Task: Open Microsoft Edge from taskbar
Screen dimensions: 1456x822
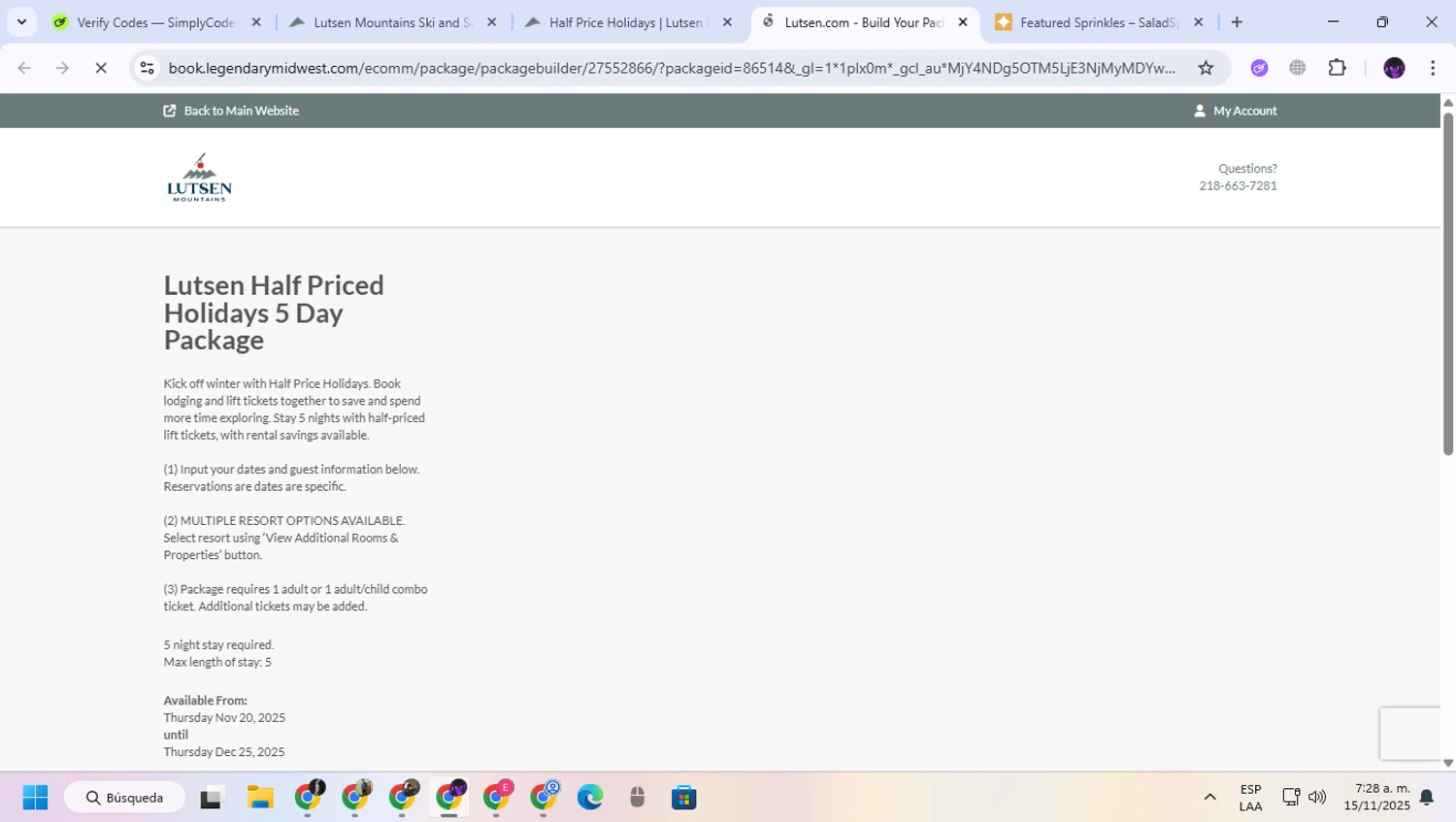Action: pos(590,798)
